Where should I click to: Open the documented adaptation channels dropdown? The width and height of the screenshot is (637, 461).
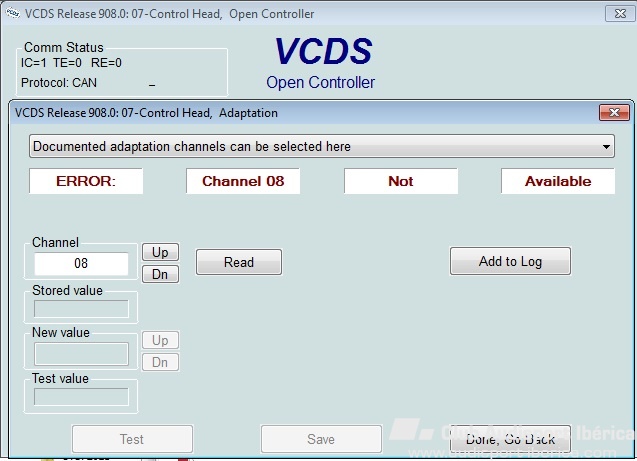(x=321, y=146)
